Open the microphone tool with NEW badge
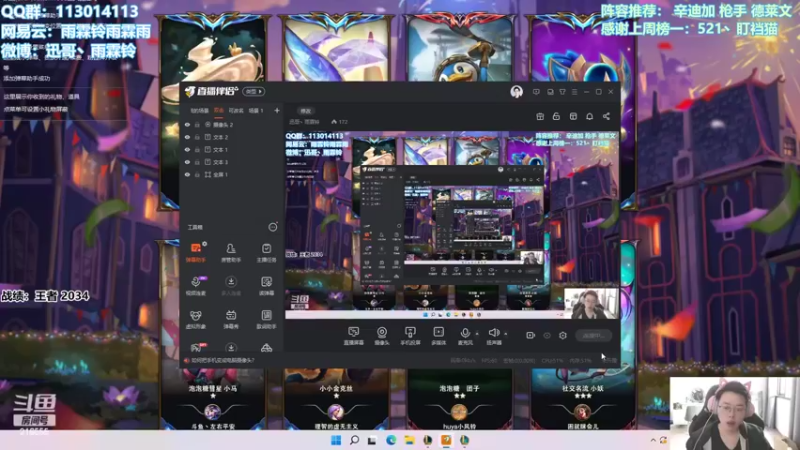Screen dimensions: 800x450 click(195, 286)
